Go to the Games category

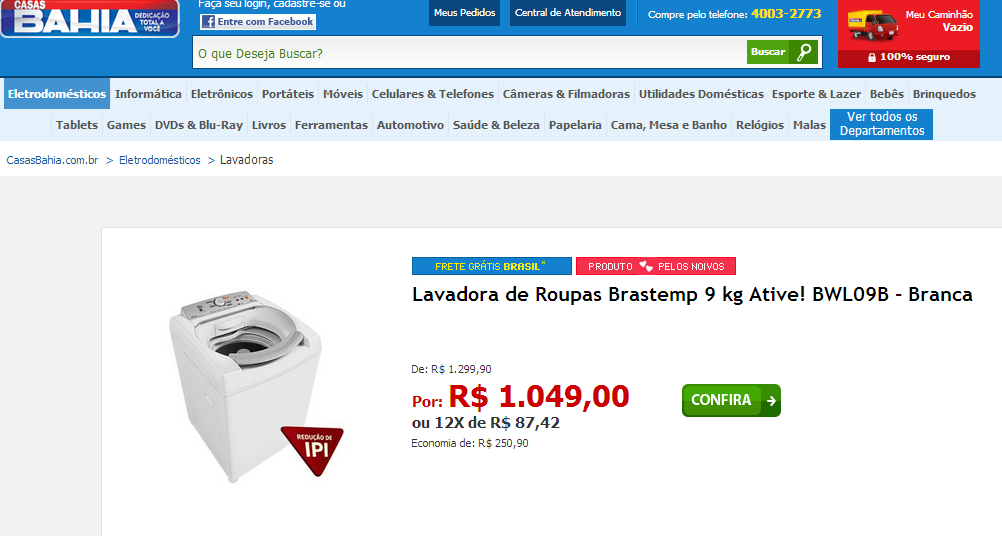click(127, 125)
